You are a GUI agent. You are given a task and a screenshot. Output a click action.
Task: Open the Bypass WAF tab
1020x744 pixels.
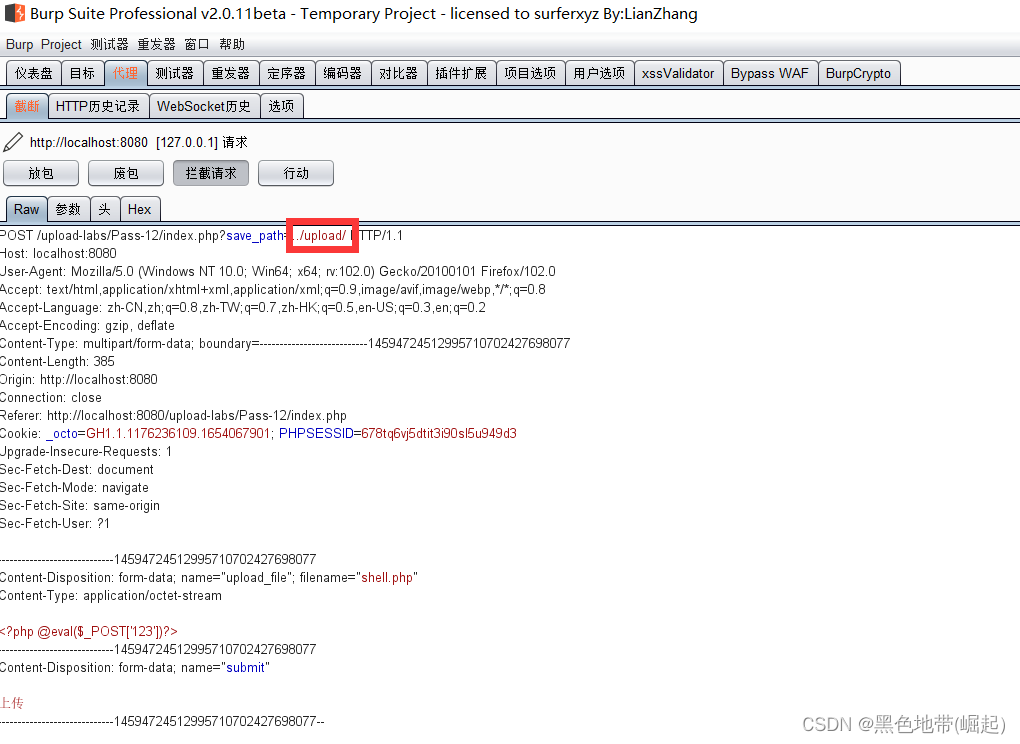click(x=770, y=73)
